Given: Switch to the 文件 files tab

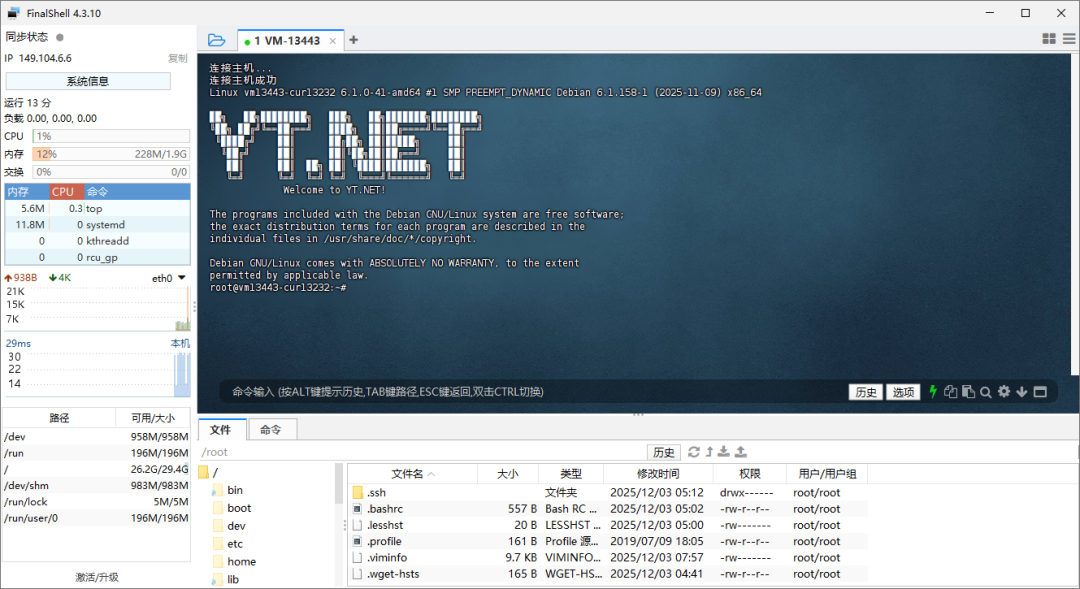Looking at the screenshot, I should tap(220, 429).
